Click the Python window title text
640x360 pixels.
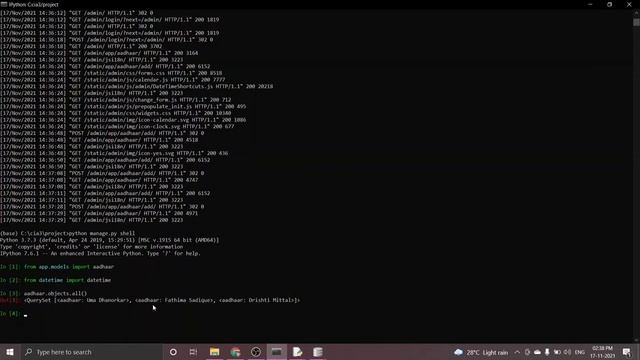coord(33,4)
